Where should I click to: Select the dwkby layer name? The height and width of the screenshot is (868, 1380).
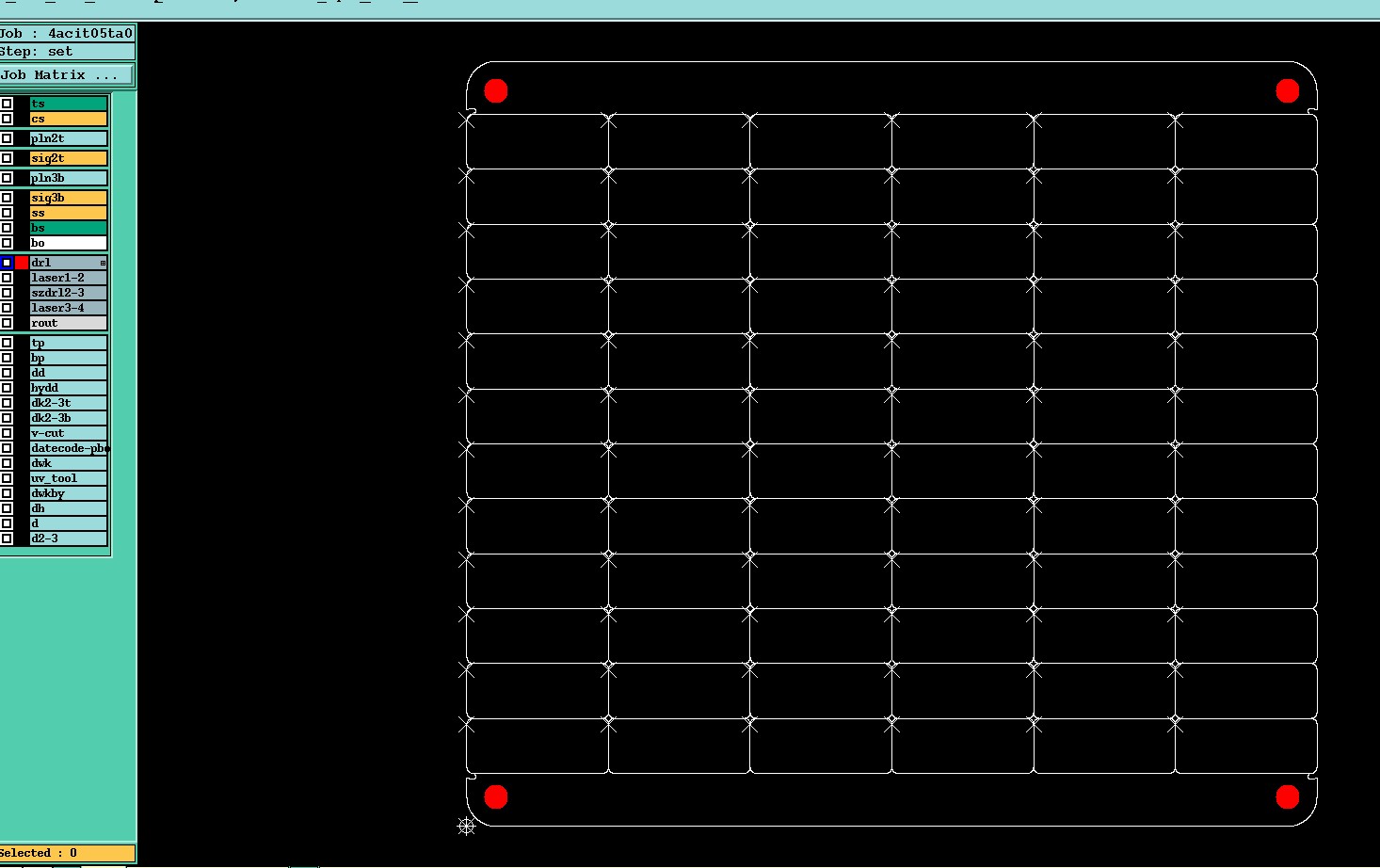(x=68, y=493)
